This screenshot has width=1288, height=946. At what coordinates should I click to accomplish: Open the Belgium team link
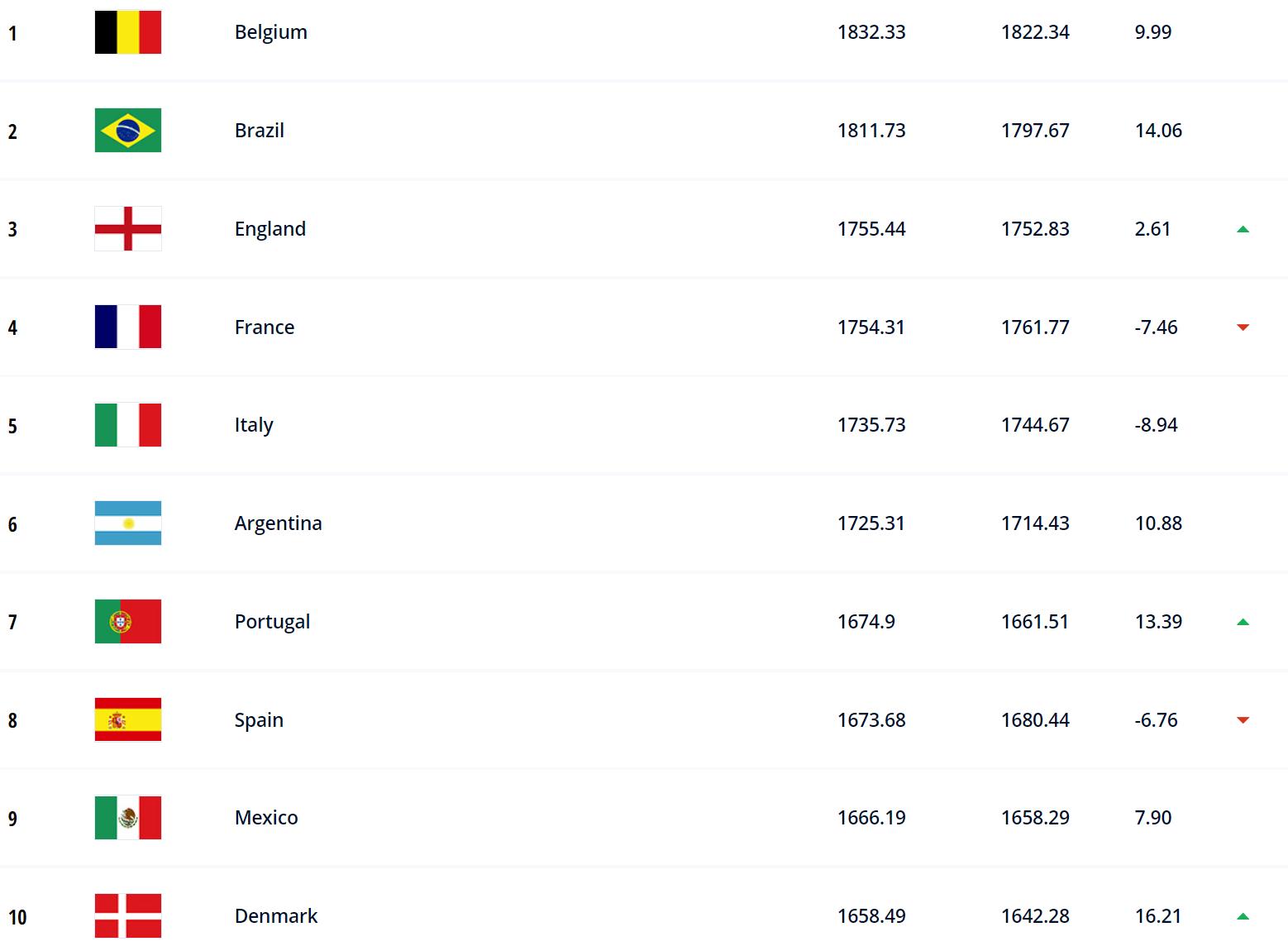[271, 32]
